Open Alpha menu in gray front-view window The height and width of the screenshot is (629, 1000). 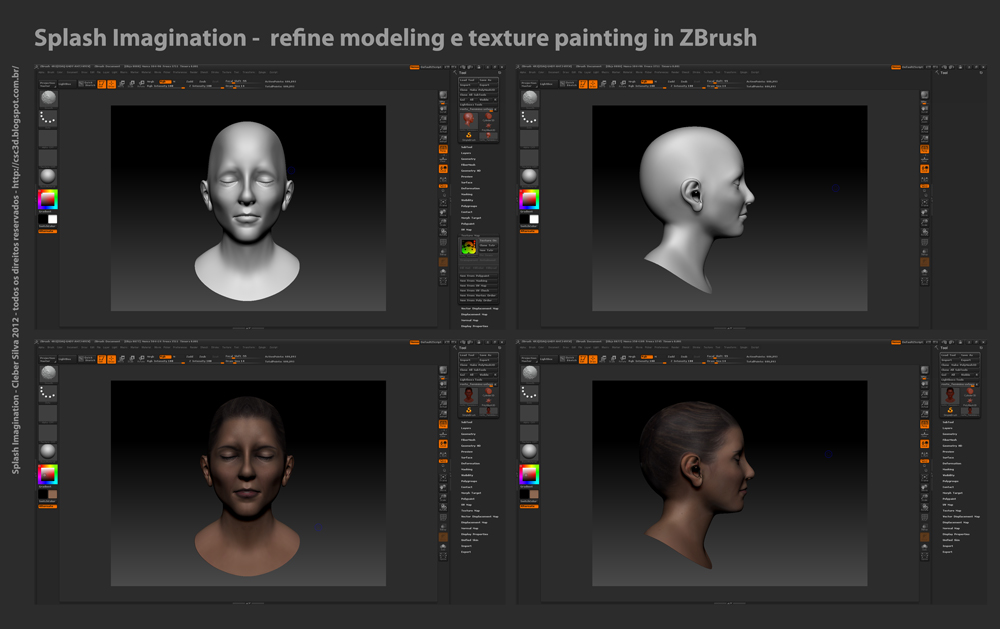pos(41,72)
